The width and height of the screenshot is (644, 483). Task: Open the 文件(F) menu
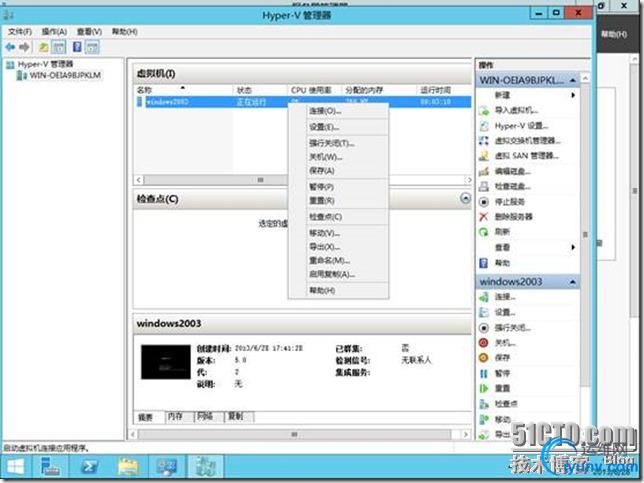[20, 32]
